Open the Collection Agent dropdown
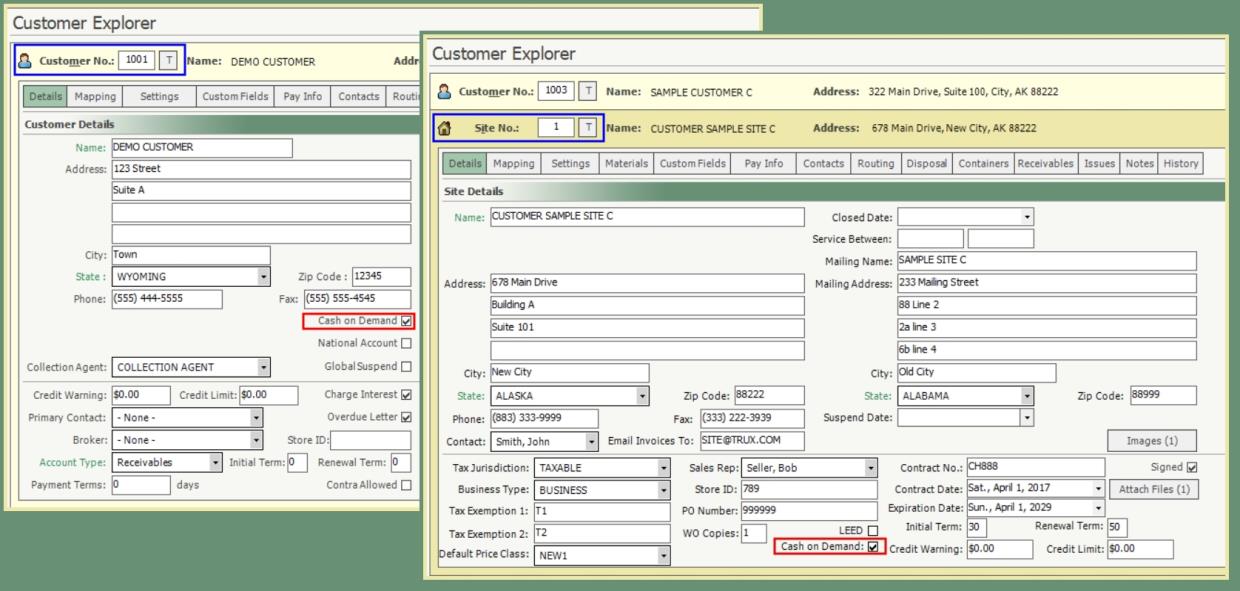Image resolution: width=1240 pixels, height=591 pixels. tap(263, 367)
